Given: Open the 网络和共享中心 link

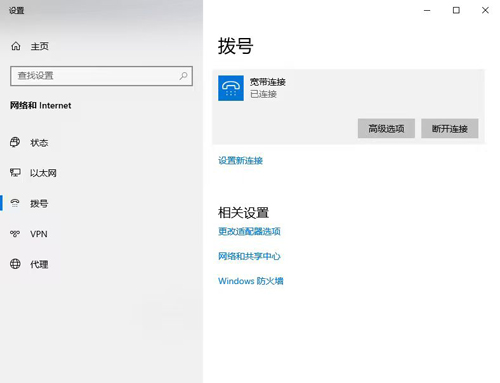Looking at the screenshot, I should coord(249,256).
